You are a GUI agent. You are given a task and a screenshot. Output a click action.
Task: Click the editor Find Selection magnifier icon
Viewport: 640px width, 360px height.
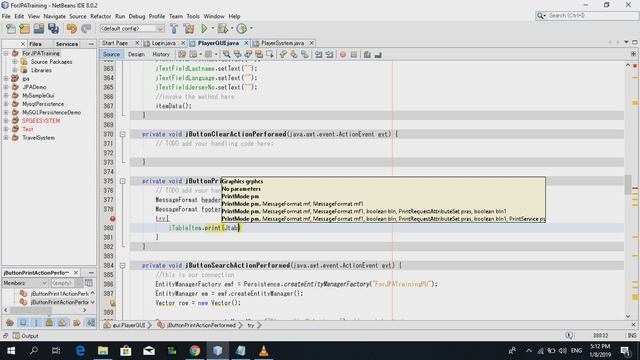226,54
